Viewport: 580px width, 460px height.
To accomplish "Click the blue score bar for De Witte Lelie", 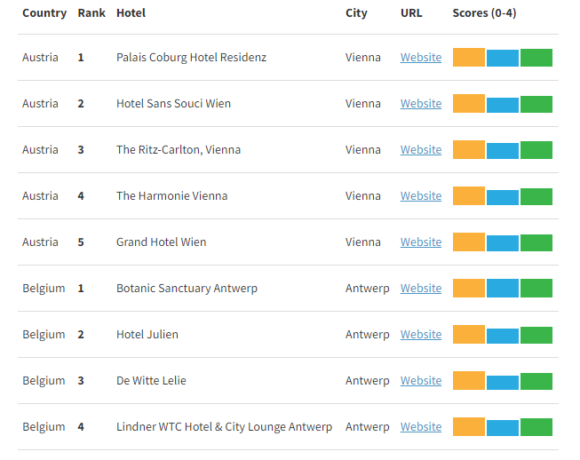I will (x=502, y=383).
